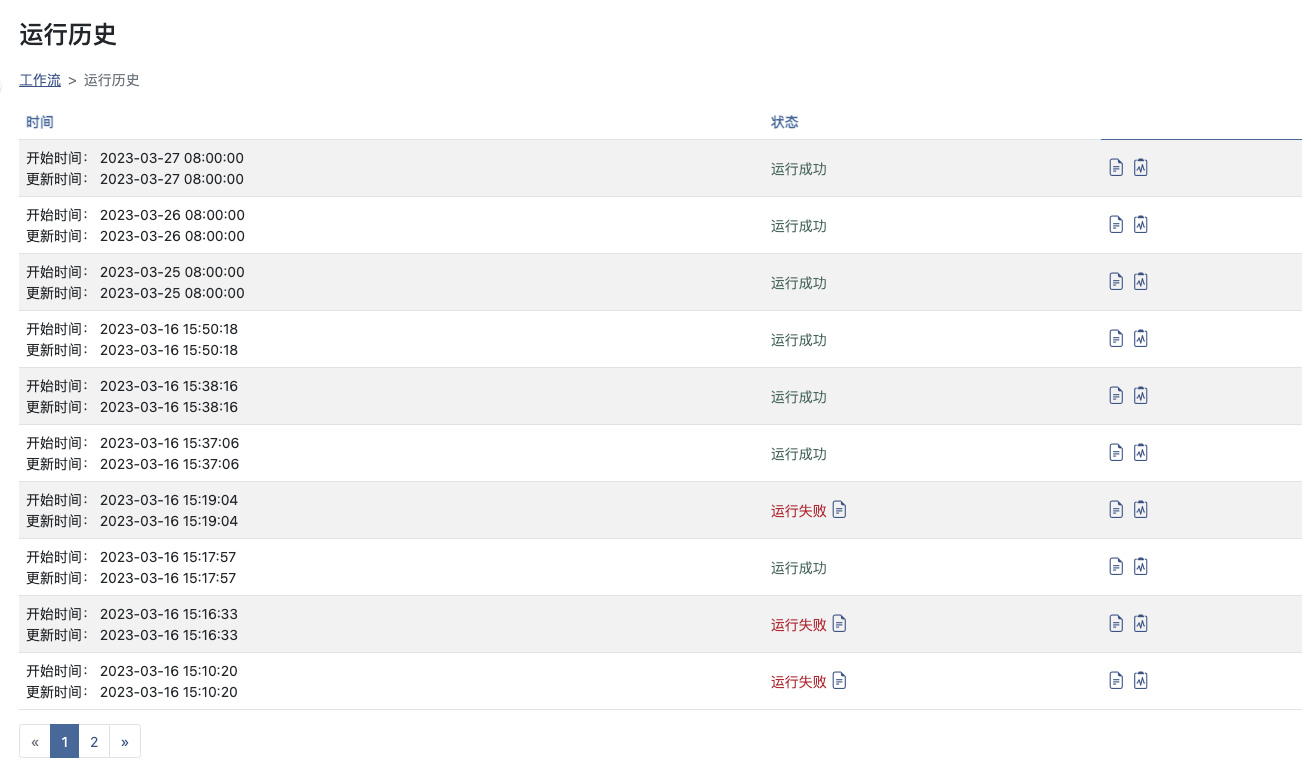
Task: Open clipboard chart icon for 2023-03-26 08:00:00 run
Action: point(1141,224)
